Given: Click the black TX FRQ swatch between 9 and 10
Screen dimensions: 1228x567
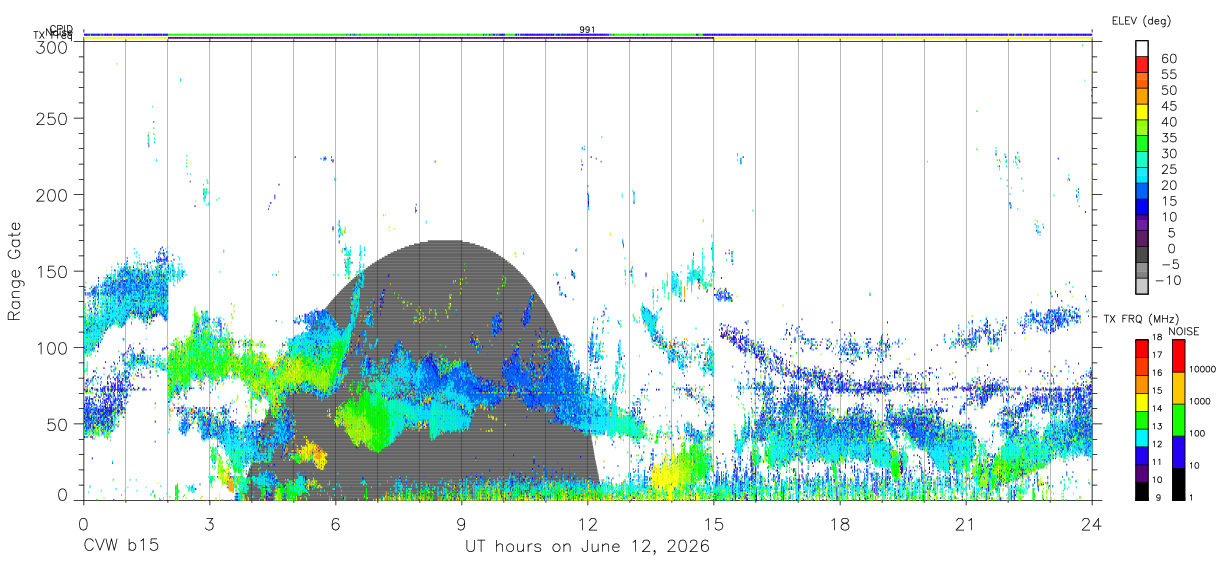Looking at the screenshot, I should (1141, 489).
